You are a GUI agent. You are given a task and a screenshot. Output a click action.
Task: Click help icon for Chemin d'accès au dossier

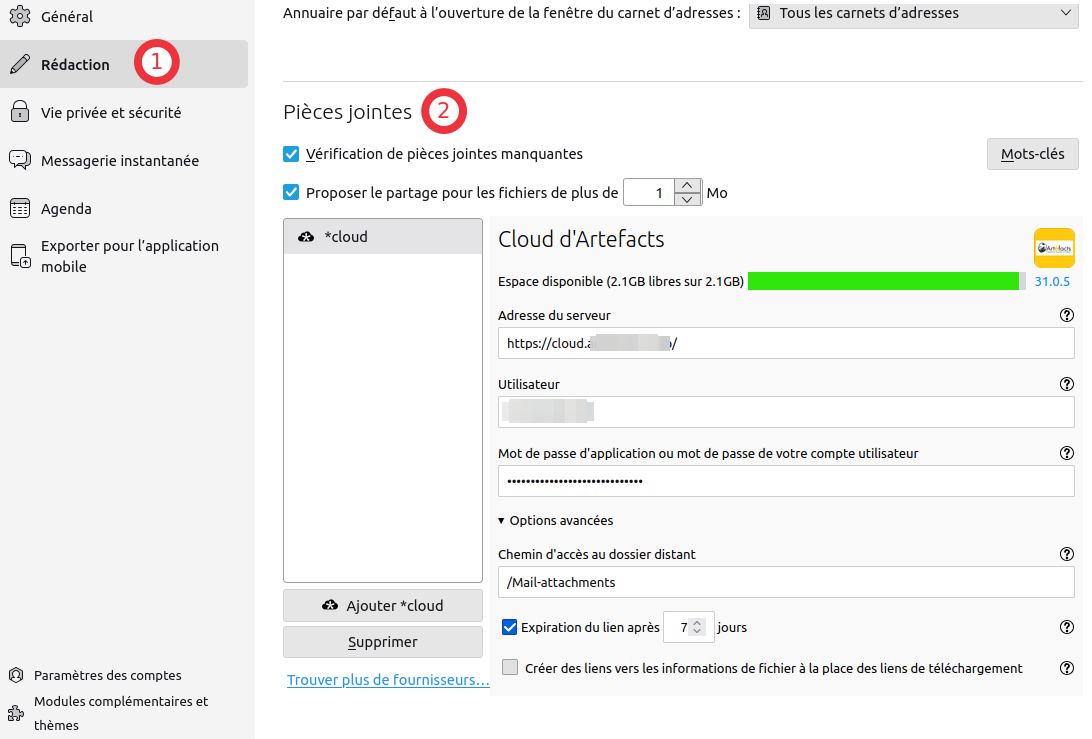pos(1066,554)
